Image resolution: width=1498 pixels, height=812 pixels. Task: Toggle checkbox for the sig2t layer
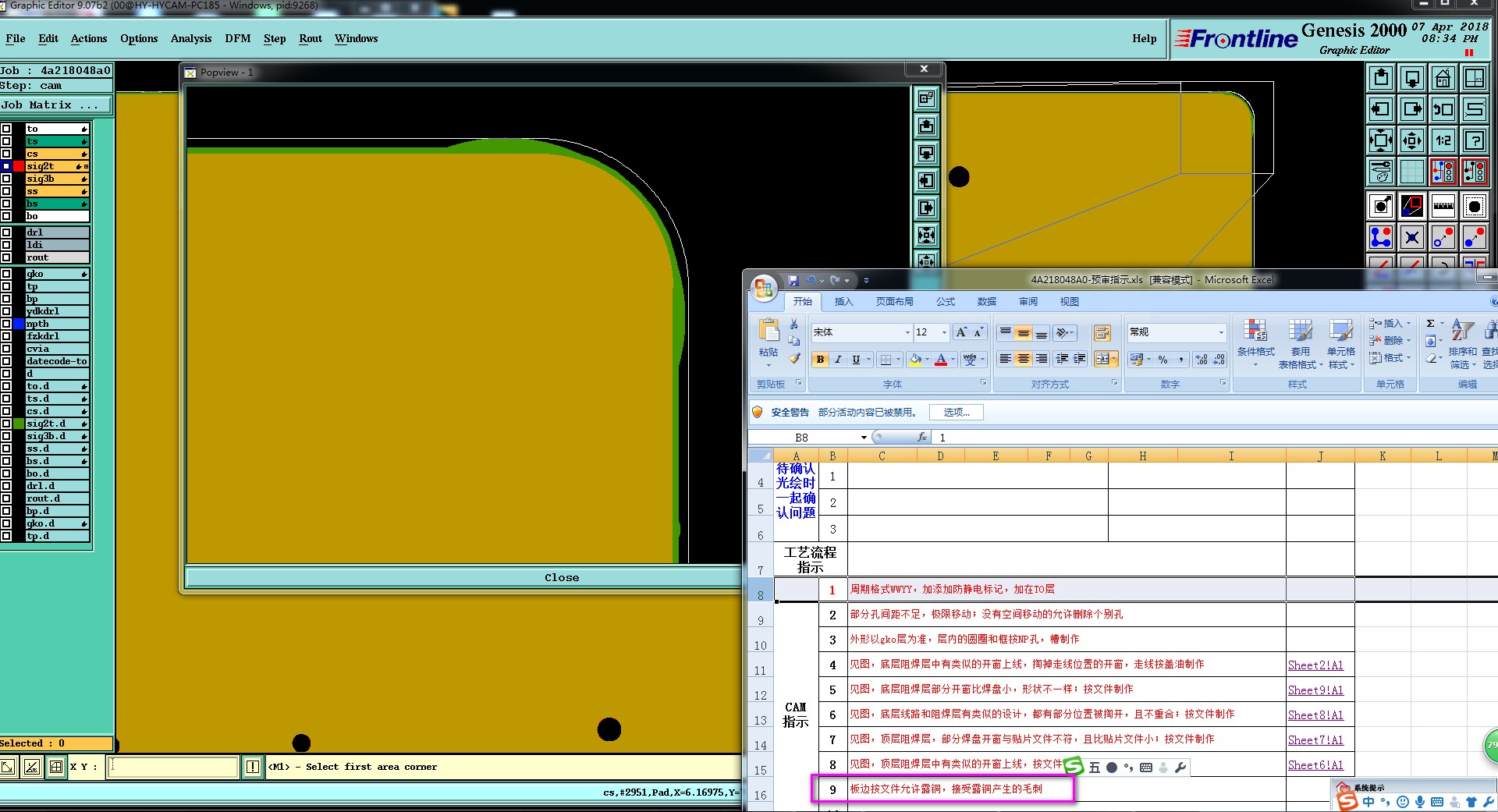point(6,166)
